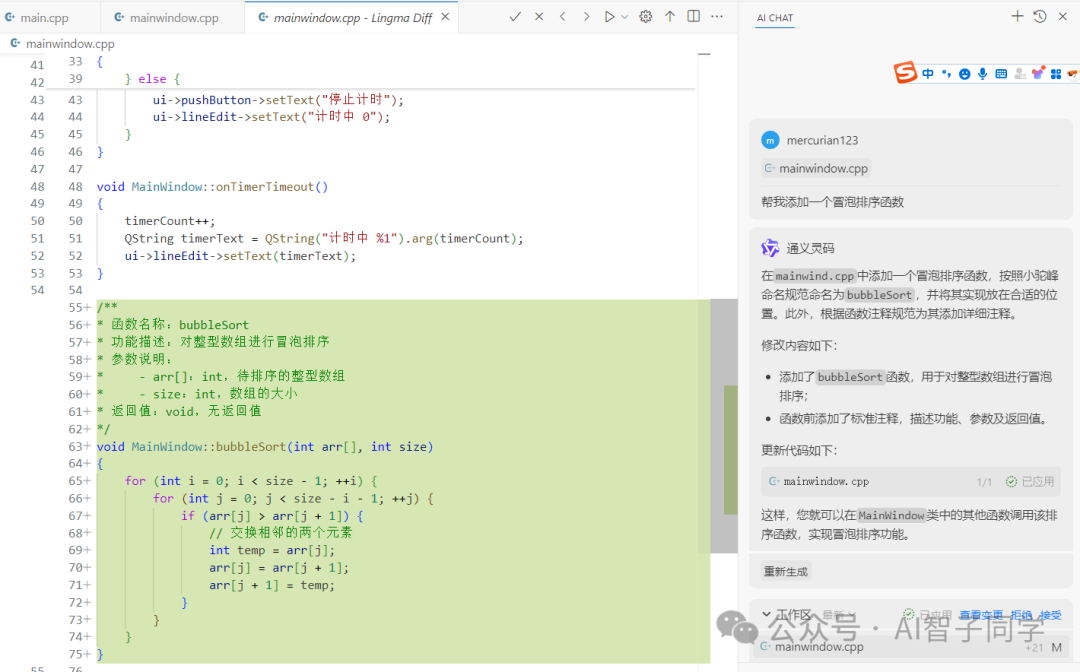1080x672 pixels.
Task: Go to next change arrow
Action: coord(586,17)
